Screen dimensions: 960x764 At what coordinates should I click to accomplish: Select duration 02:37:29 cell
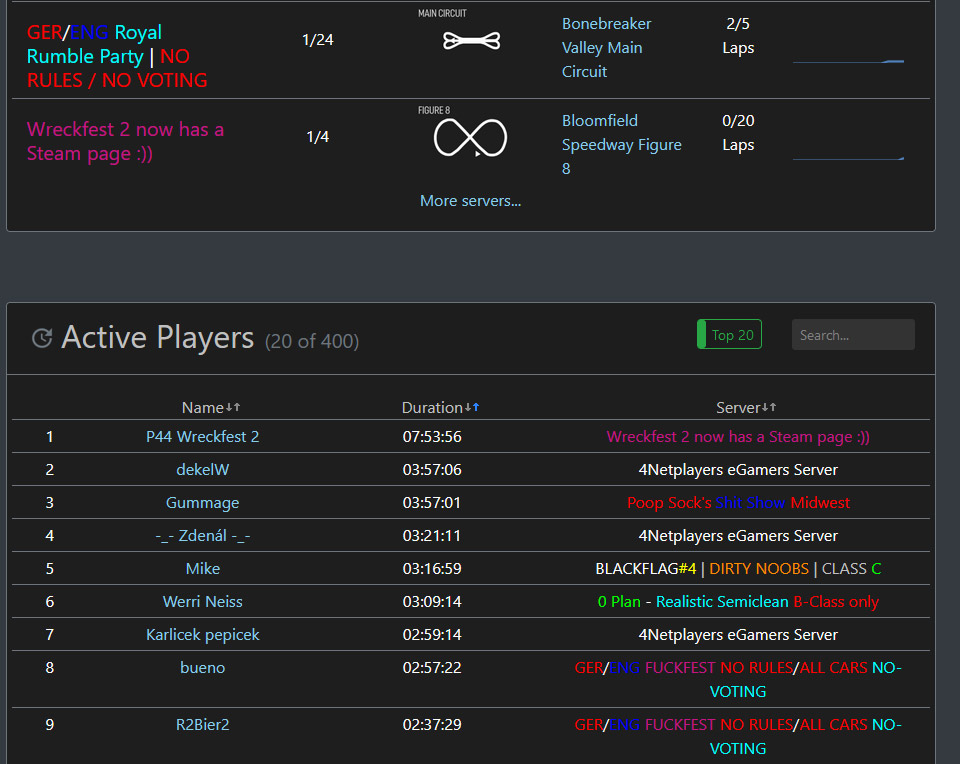click(432, 725)
